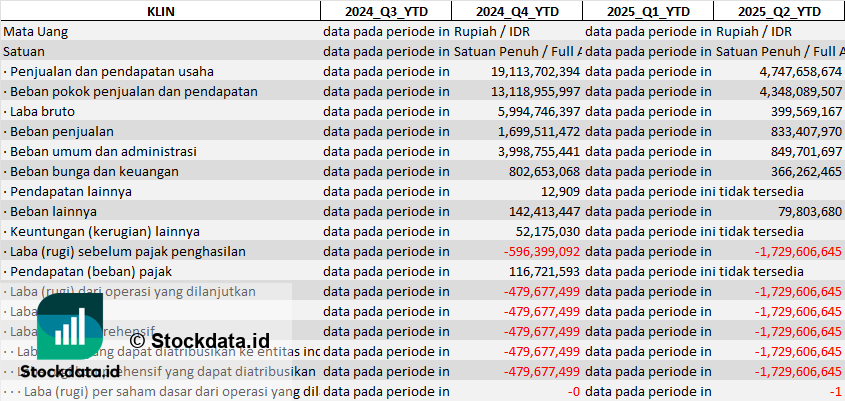Select the Pendapatan lainnya row label
Image resolution: width=845 pixels, height=401 pixels.
(x=67, y=191)
